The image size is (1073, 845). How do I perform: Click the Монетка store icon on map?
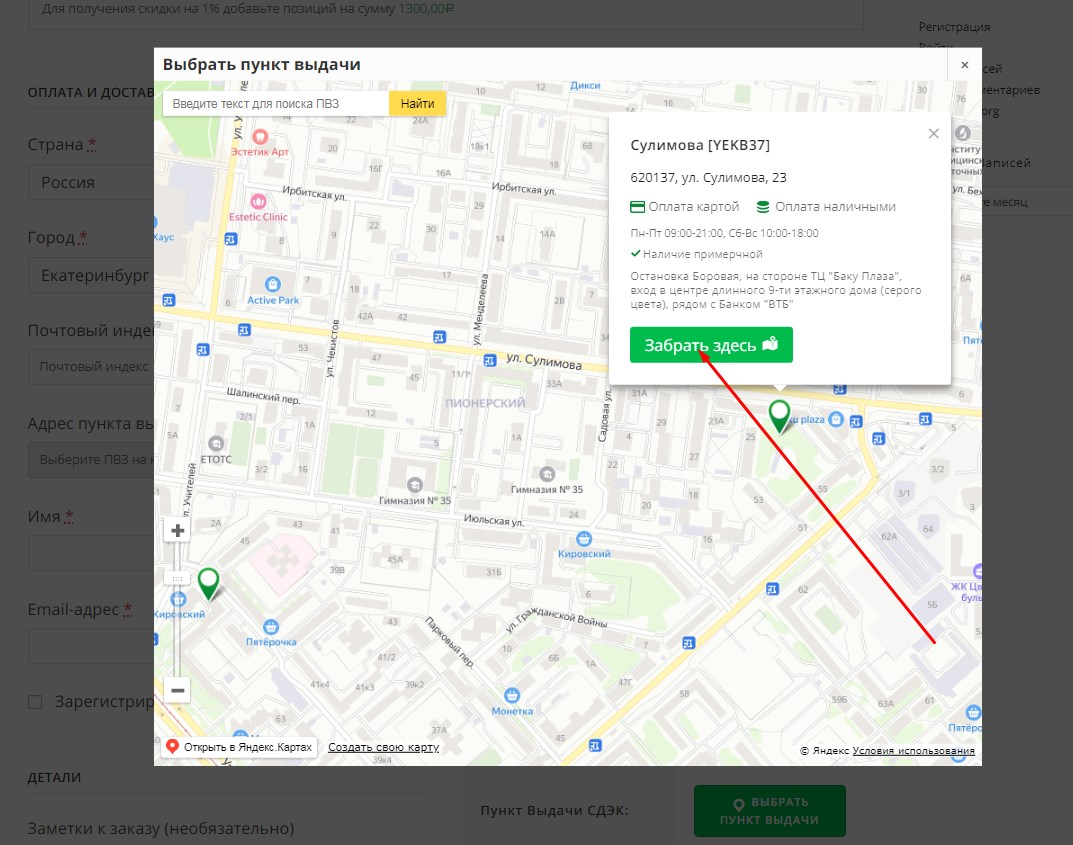[x=512, y=696]
